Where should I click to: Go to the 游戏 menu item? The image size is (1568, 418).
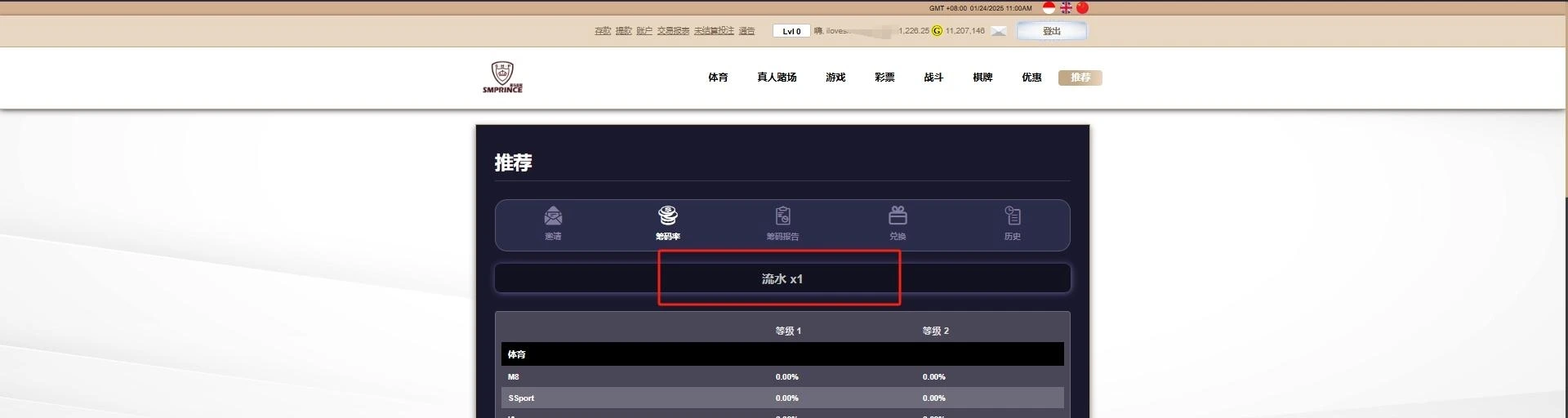[x=835, y=78]
